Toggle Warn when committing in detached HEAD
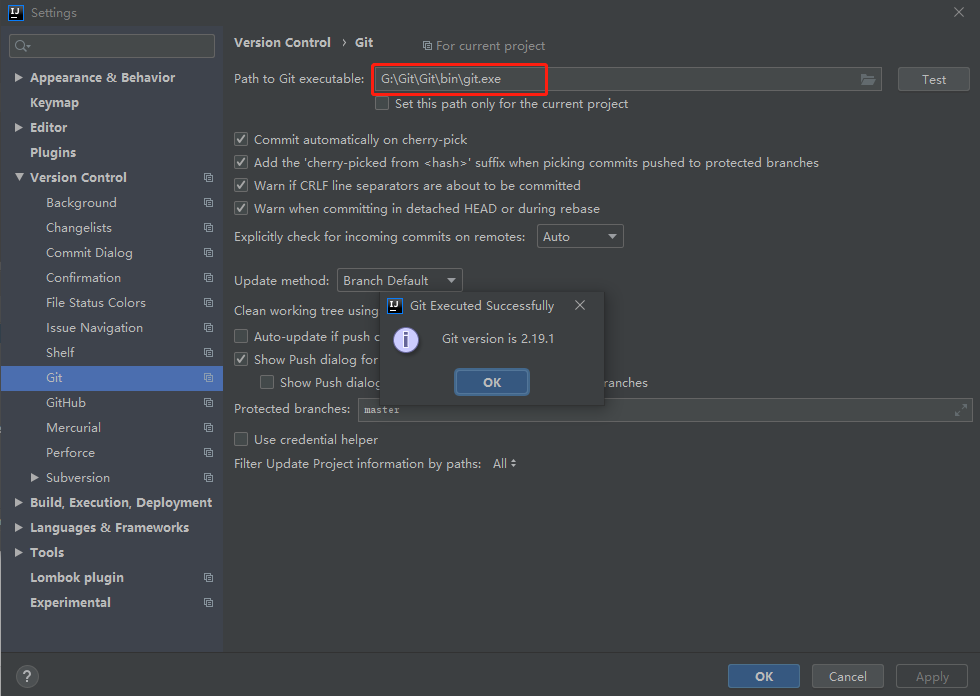Image resolution: width=980 pixels, height=696 pixels. 241,208
